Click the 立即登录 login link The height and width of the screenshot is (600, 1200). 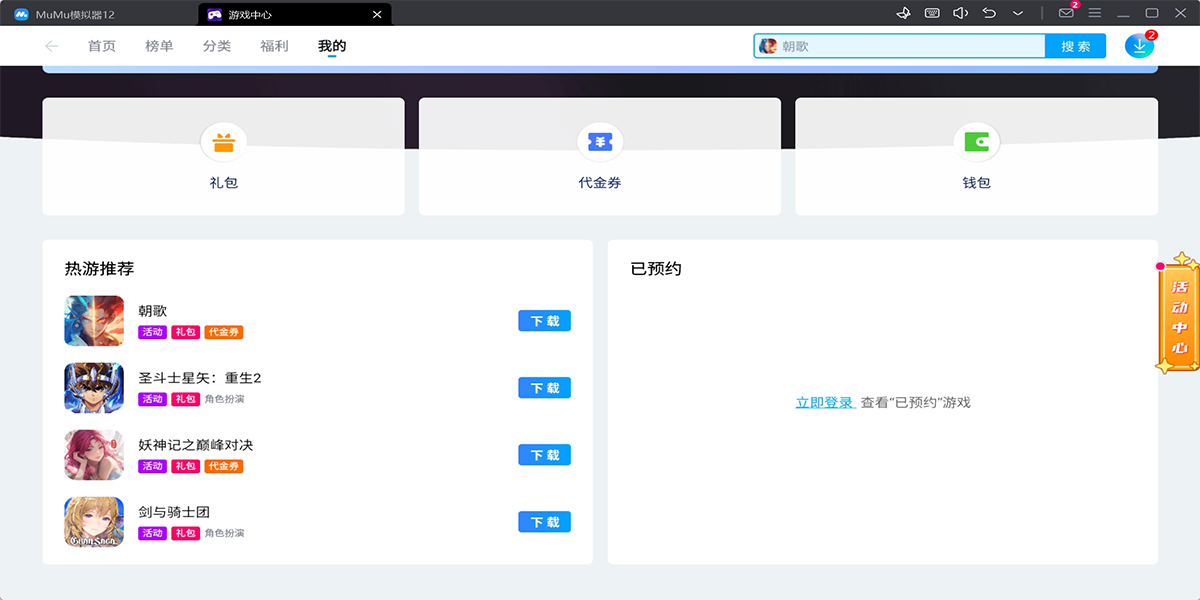tap(824, 403)
